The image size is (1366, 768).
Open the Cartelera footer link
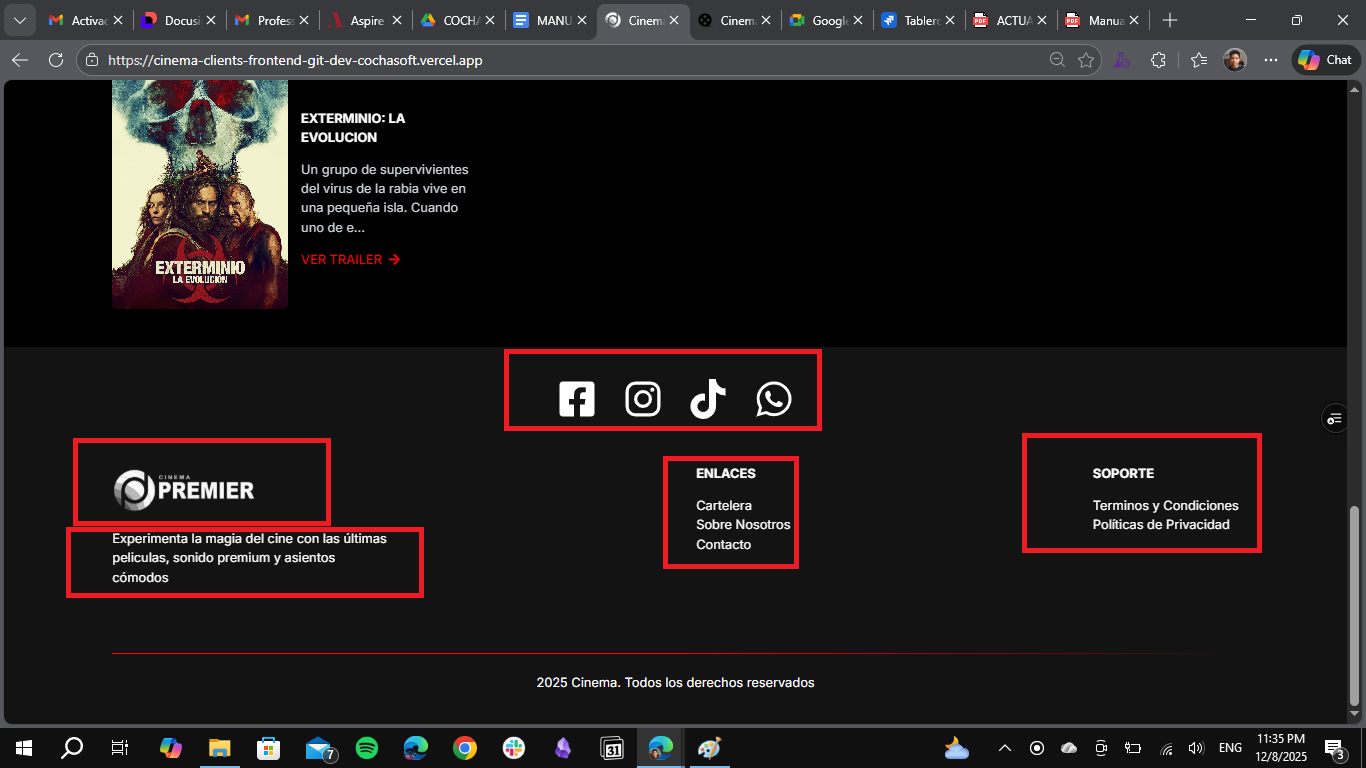click(723, 505)
